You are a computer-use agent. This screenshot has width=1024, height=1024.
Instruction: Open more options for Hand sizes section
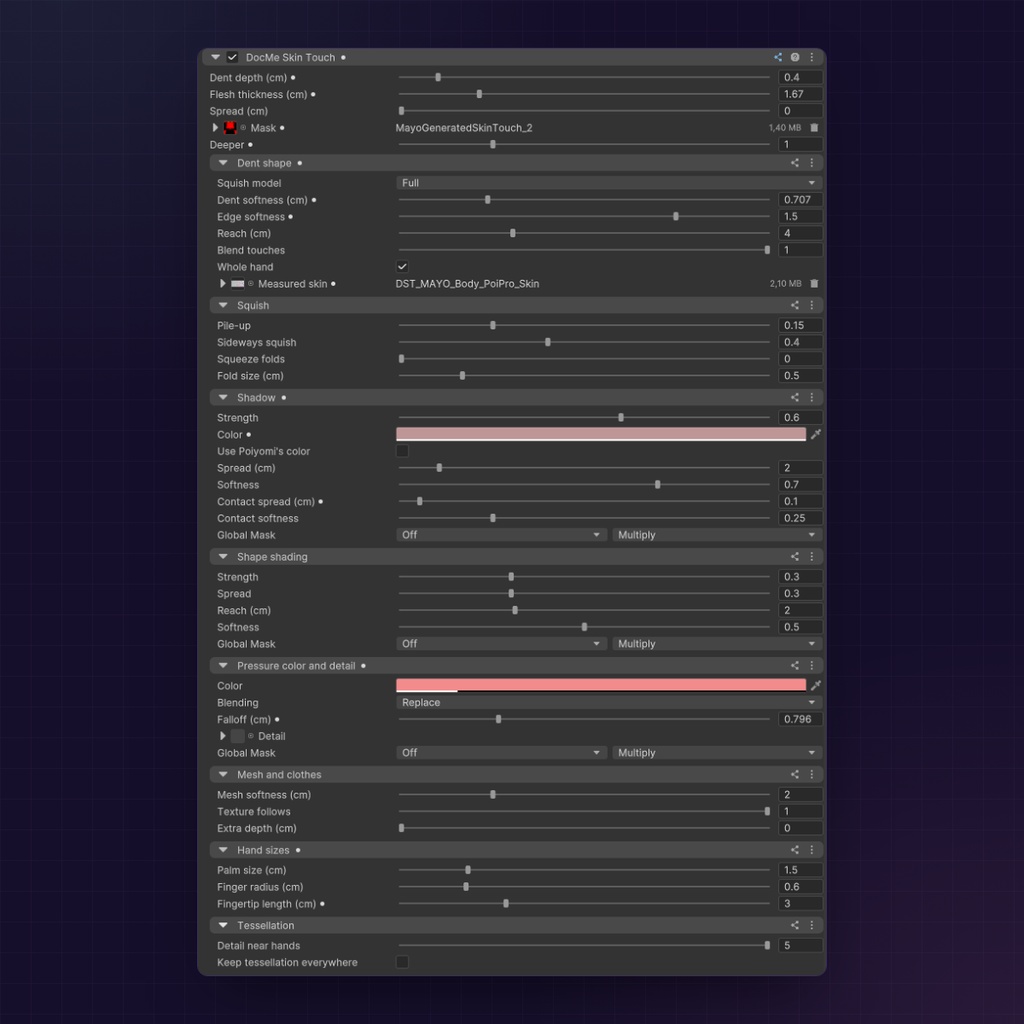coord(812,850)
